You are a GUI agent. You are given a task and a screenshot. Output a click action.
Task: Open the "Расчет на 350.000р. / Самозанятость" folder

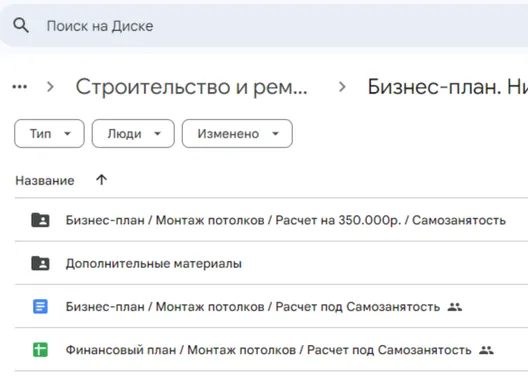[x=286, y=220]
